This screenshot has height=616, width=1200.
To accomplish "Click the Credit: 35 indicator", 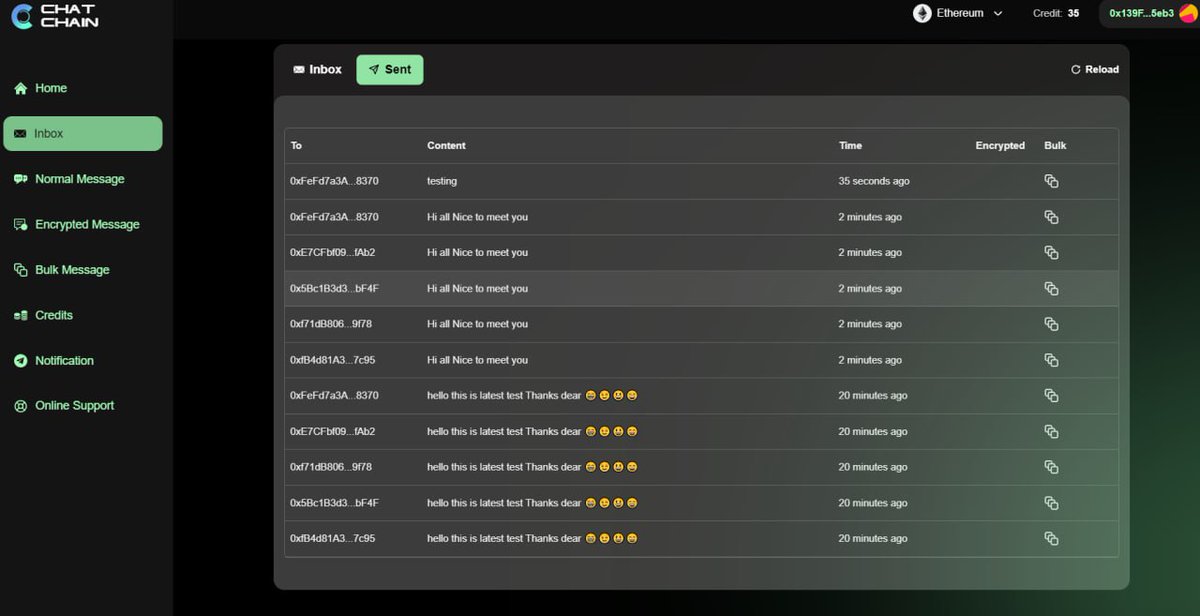I will click(1056, 14).
